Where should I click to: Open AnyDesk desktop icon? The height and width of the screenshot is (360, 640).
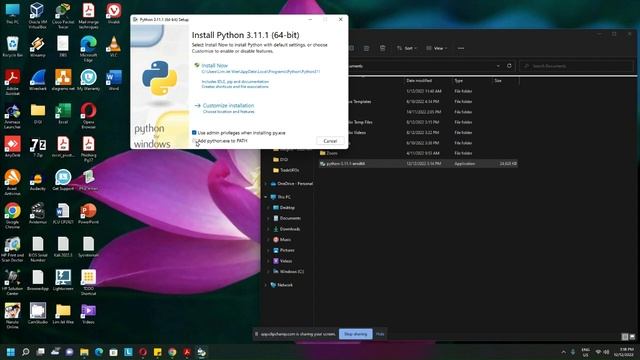click(12, 147)
